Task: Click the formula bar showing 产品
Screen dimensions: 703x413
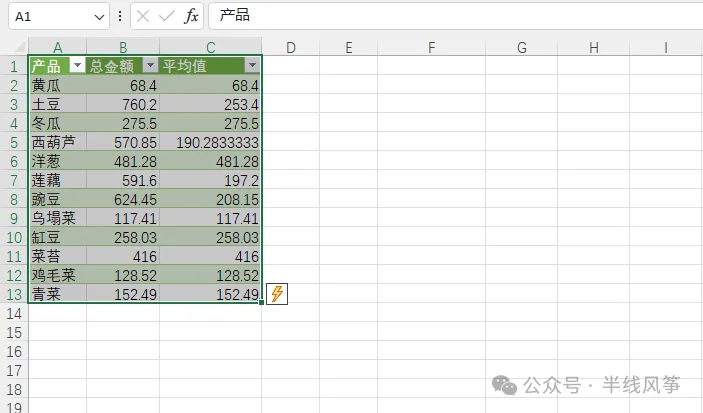Action: tap(455, 16)
